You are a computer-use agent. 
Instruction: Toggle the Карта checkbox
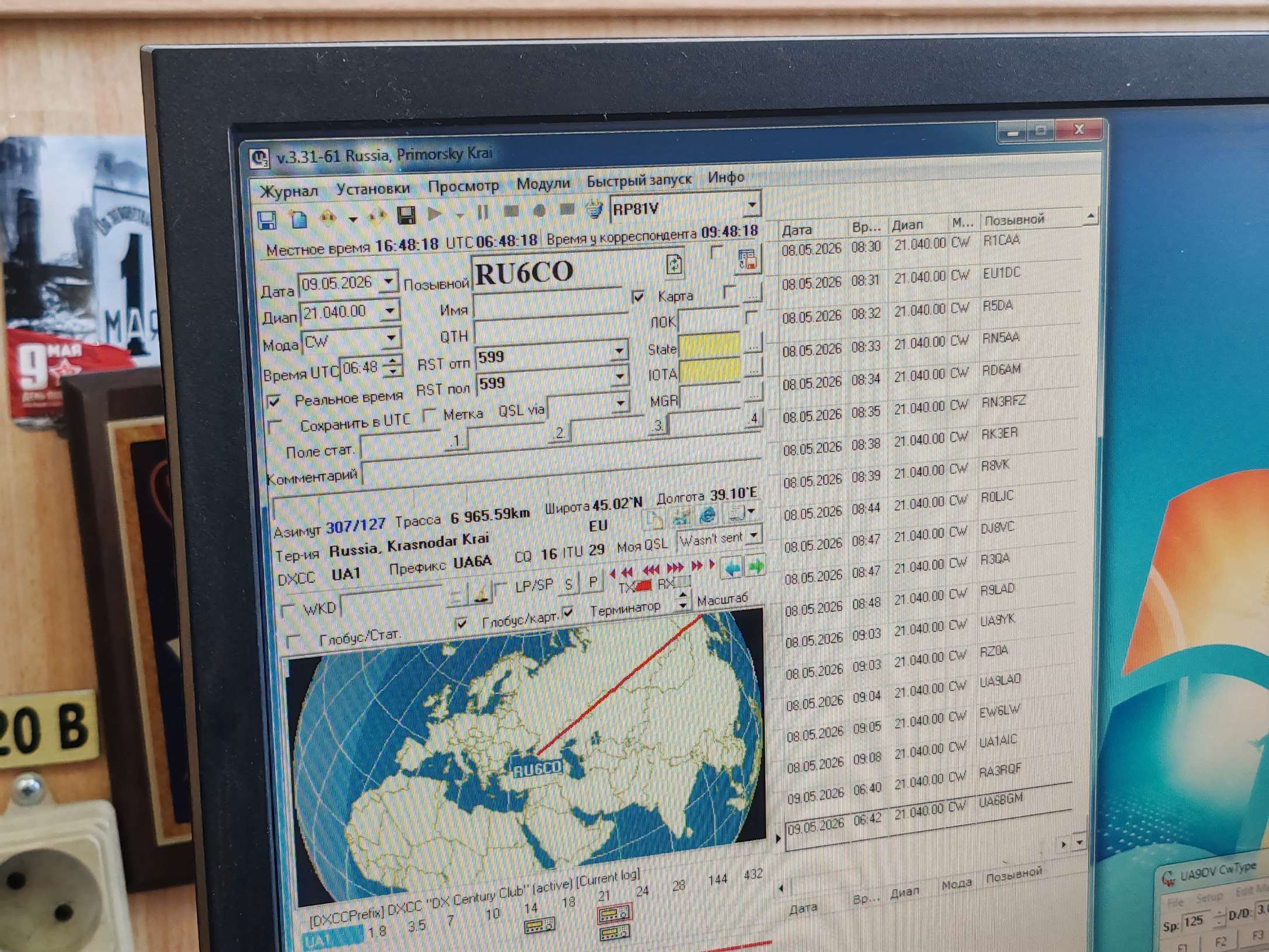click(x=638, y=297)
